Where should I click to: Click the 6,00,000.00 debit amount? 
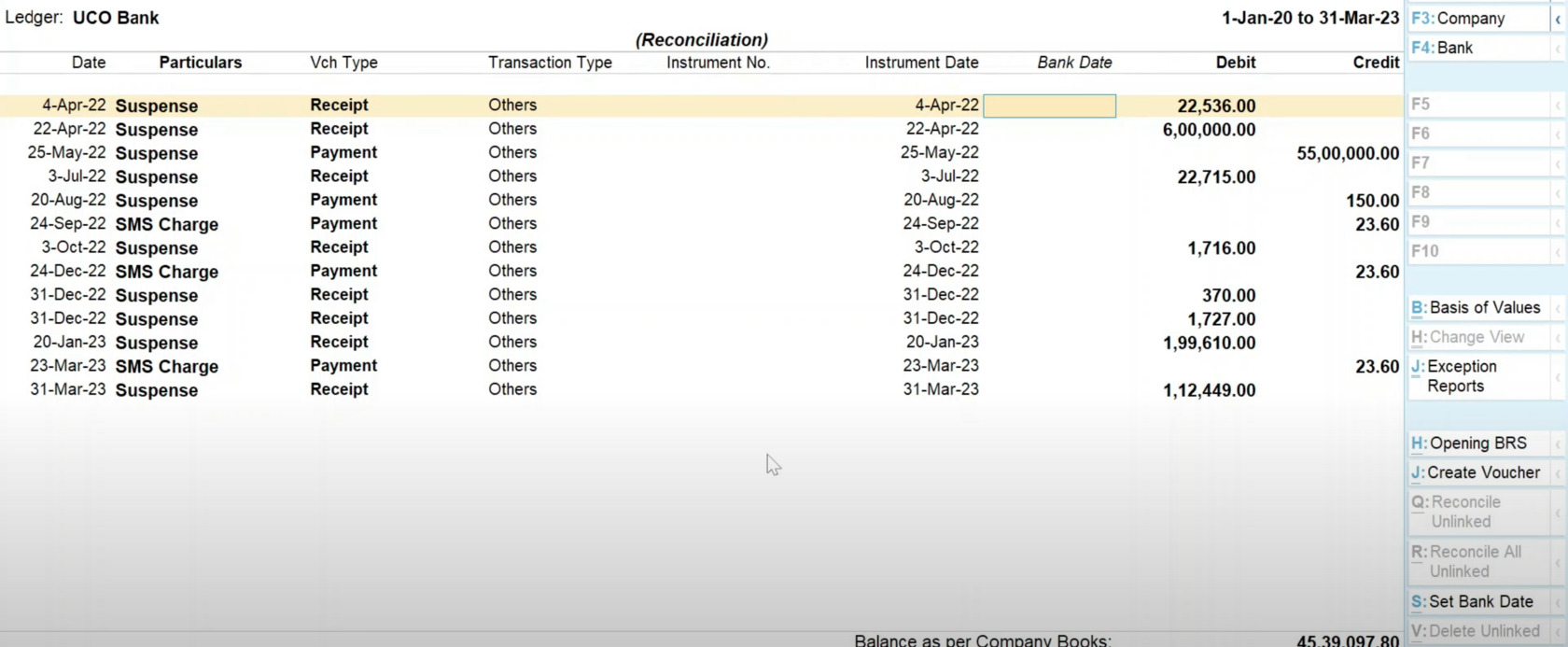pyautogui.click(x=1209, y=130)
